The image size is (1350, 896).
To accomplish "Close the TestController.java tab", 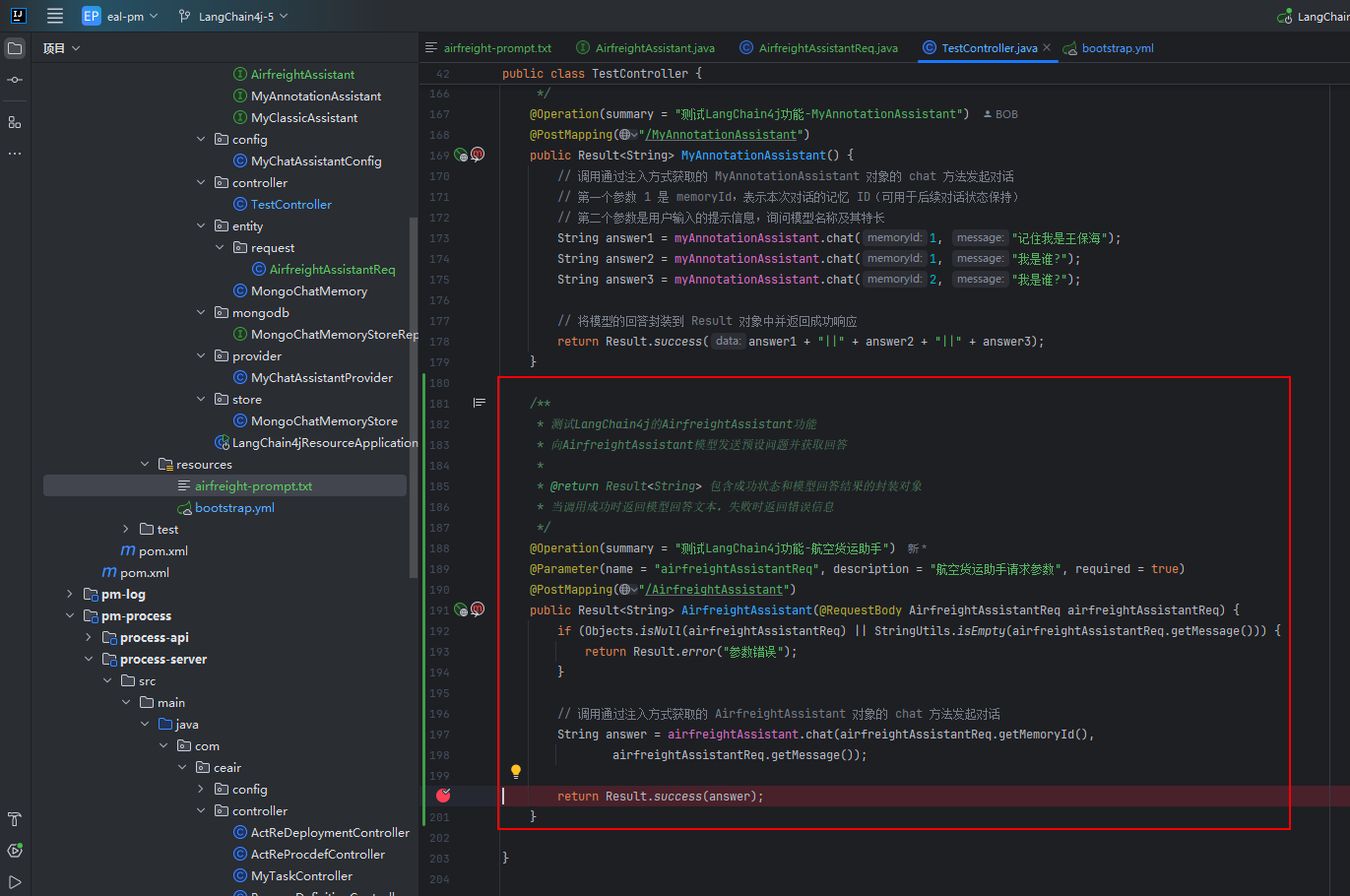I will tap(1047, 47).
